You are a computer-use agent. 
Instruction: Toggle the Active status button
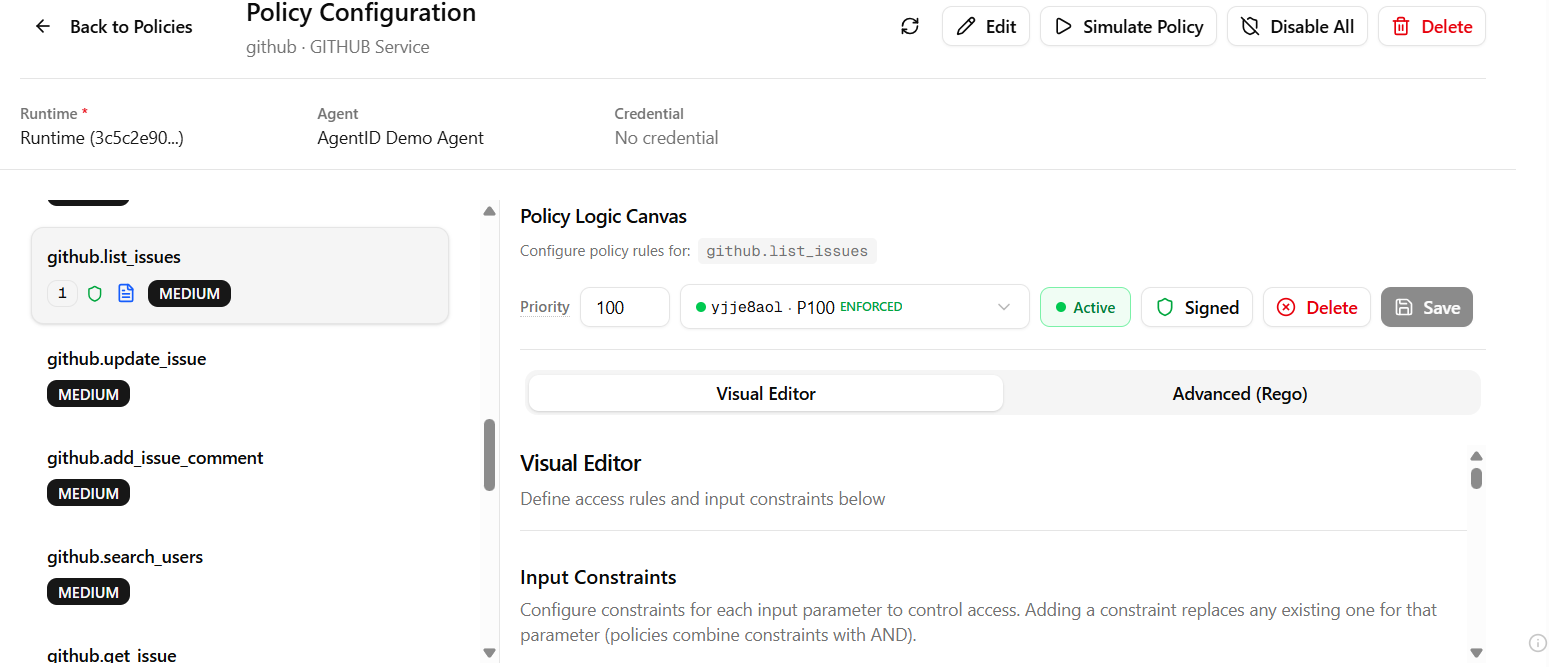1084,308
